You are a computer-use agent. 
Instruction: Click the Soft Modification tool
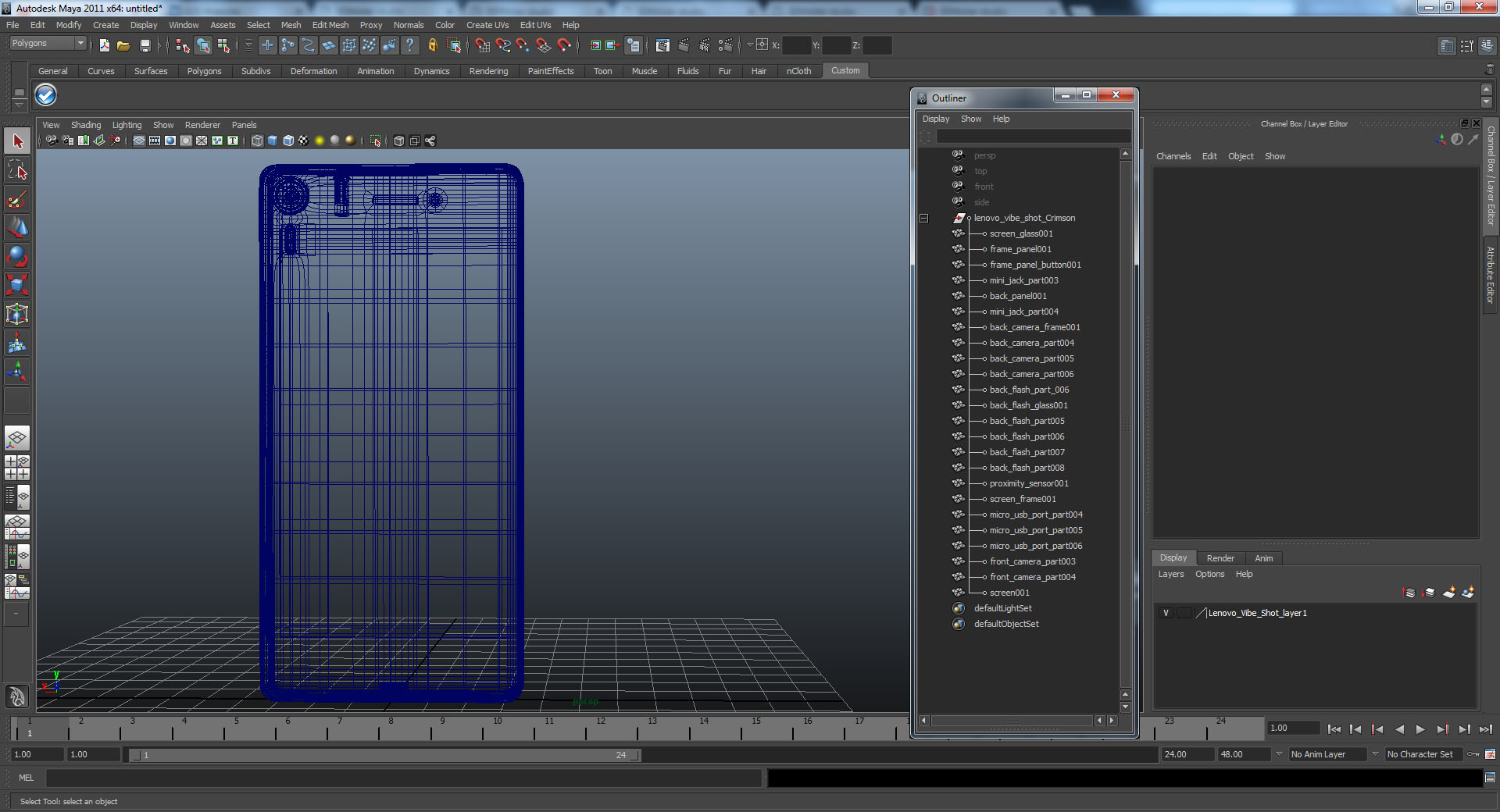coord(17,343)
